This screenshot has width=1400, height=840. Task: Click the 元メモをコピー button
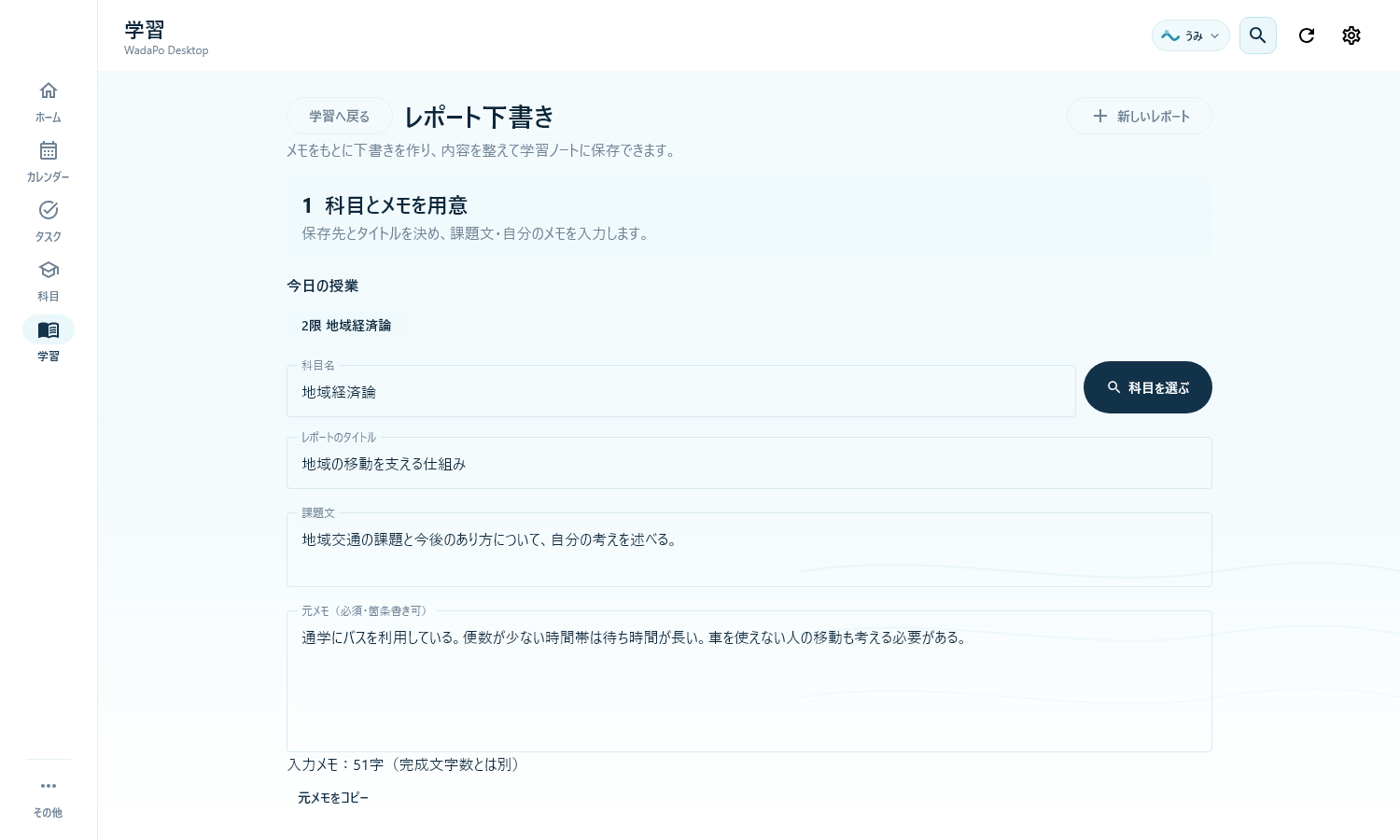point(333,798)
